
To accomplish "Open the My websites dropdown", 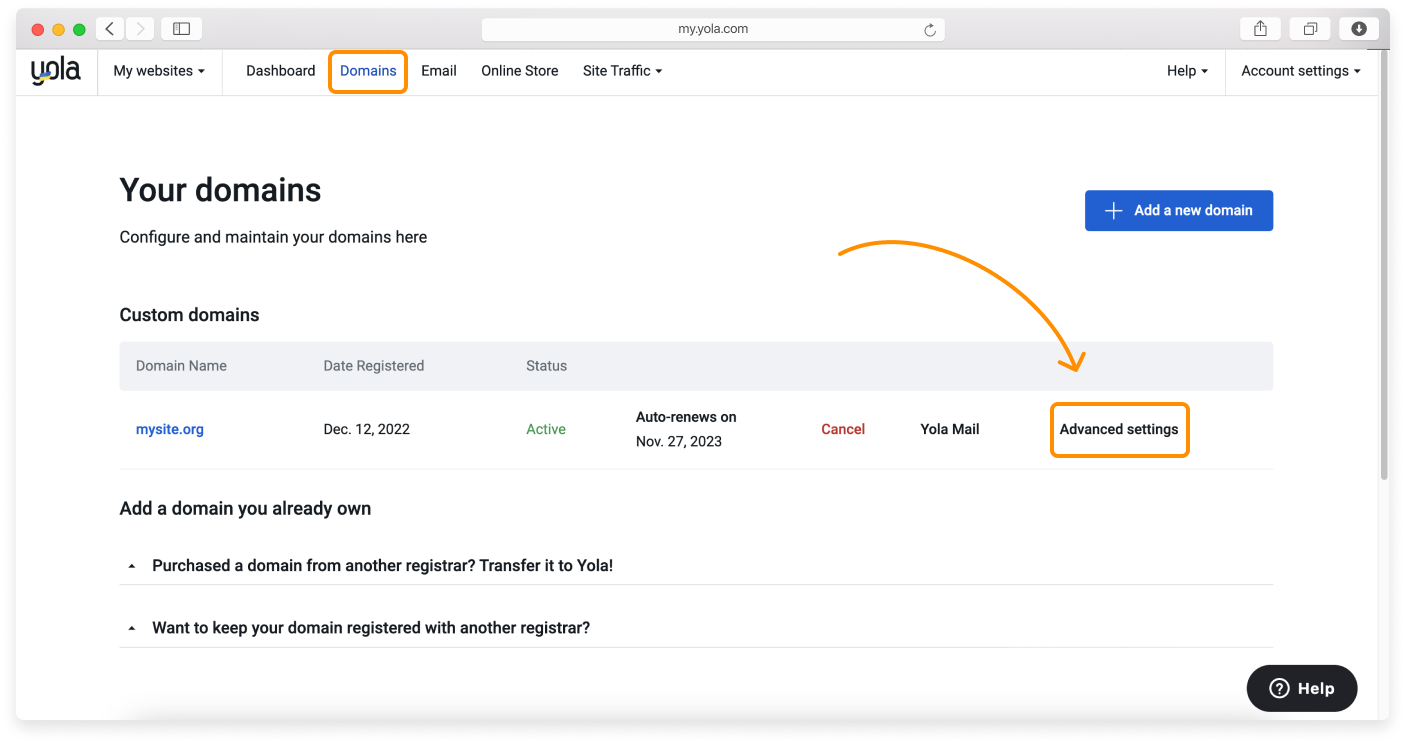I will point(159,70).
